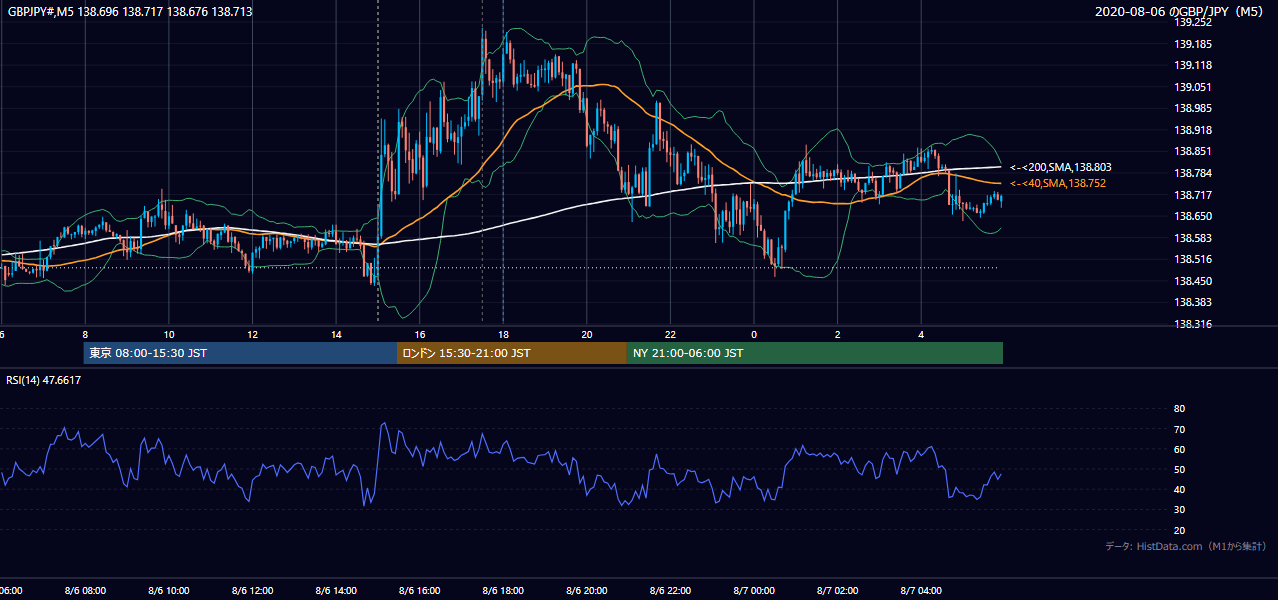Click hour label 0 below price chart

coord(754,335)
